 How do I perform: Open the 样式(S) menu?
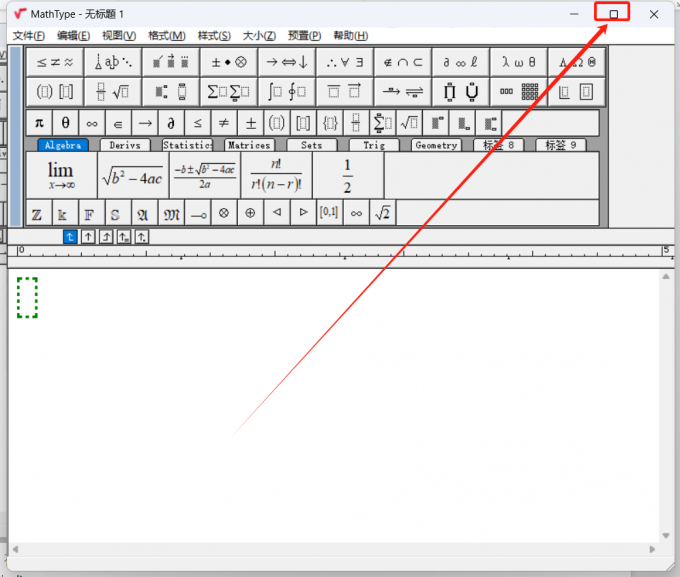(x=214, y=36)
